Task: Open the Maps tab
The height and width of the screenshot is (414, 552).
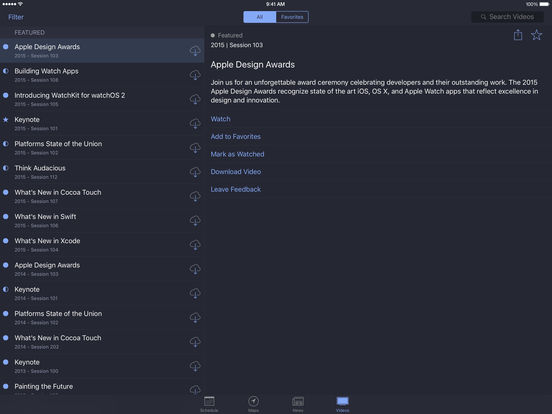Action: [x=253, y=404]
